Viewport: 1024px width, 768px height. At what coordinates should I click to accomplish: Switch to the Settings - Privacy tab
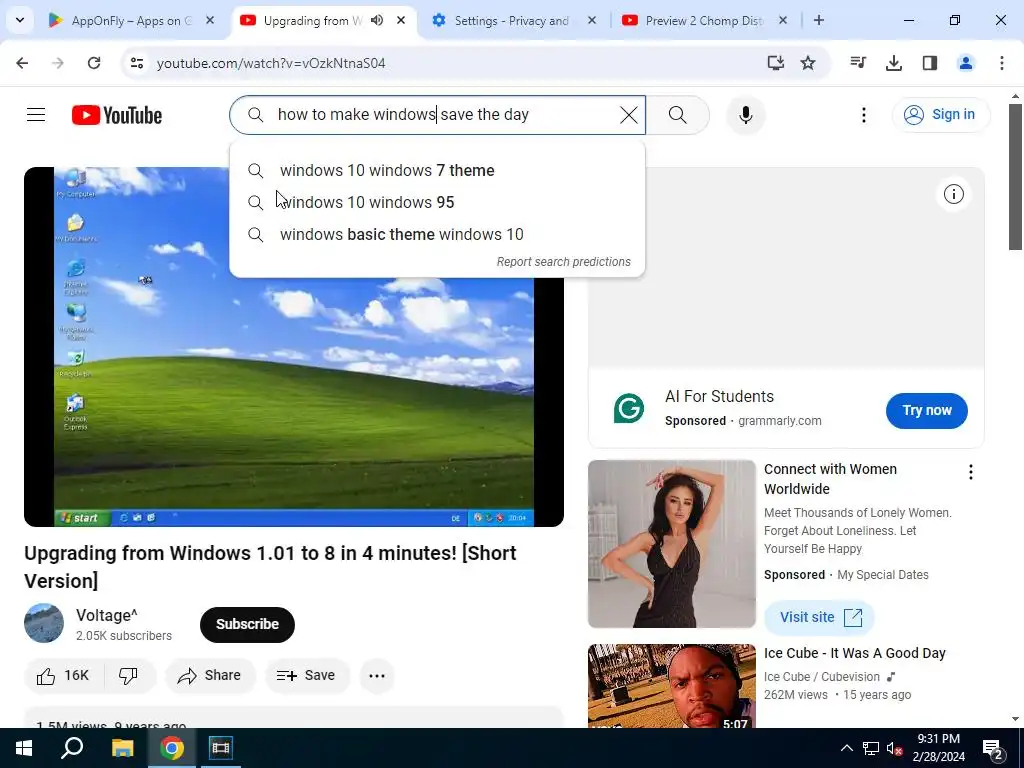(513, 21)
